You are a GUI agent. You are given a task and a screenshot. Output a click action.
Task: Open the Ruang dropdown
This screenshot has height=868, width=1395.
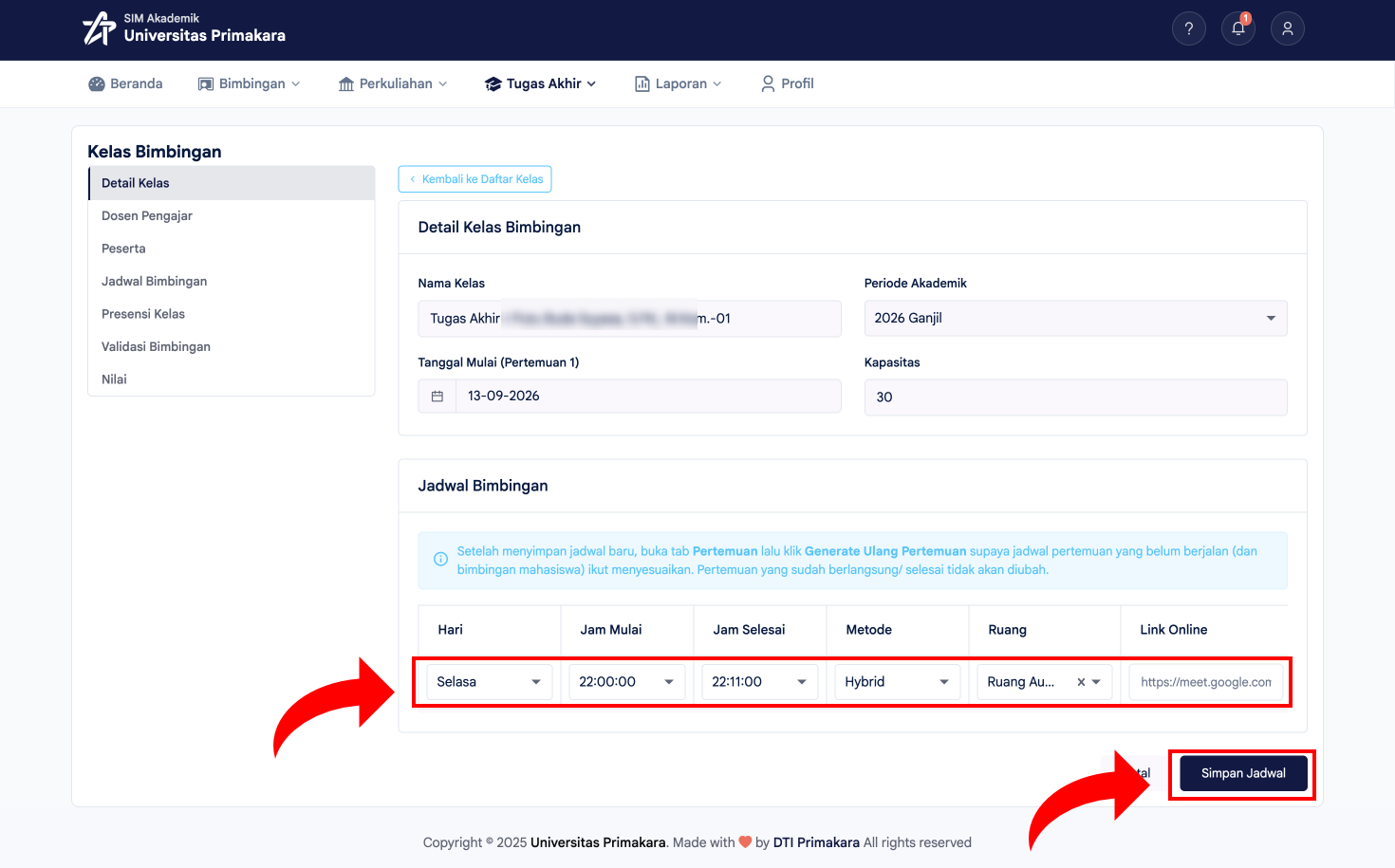click(1044, 682)
